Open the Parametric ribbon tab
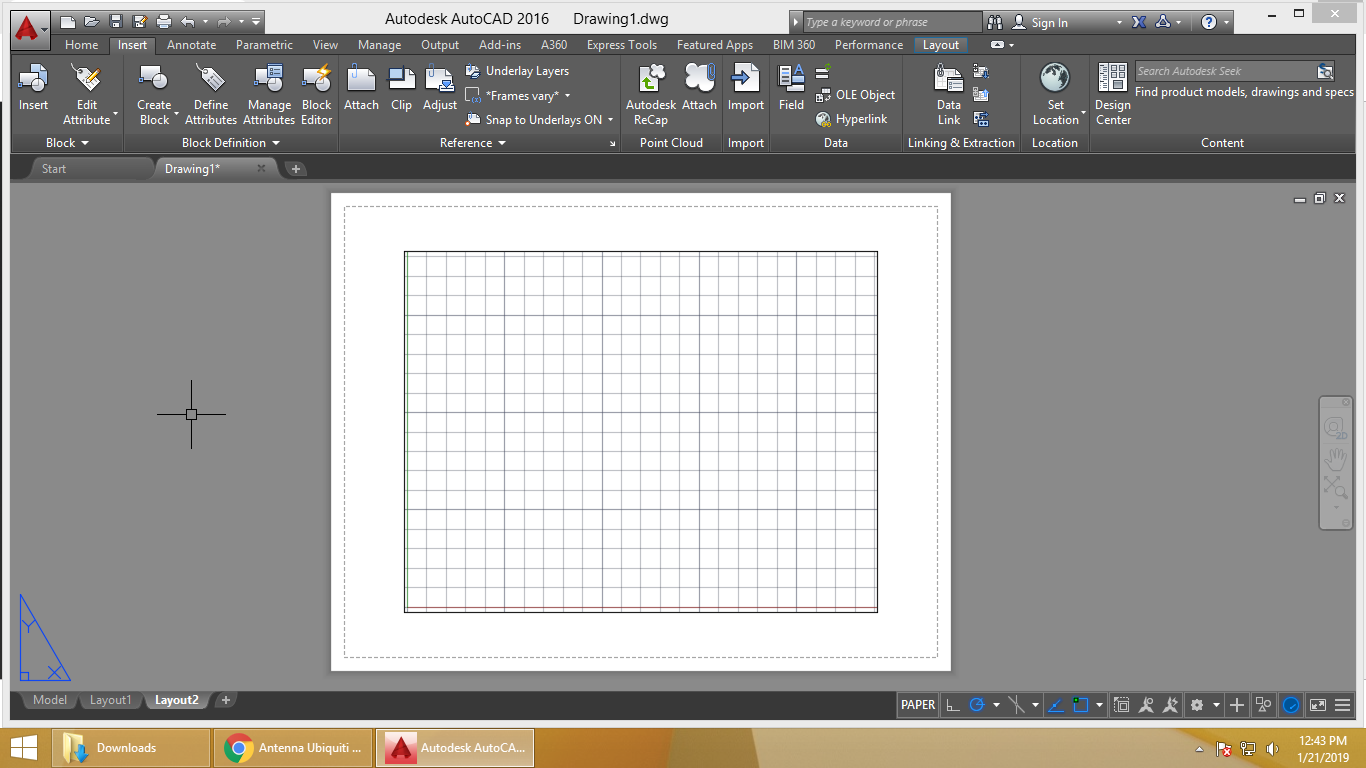The image size is (1366, 768). [264, 45]
